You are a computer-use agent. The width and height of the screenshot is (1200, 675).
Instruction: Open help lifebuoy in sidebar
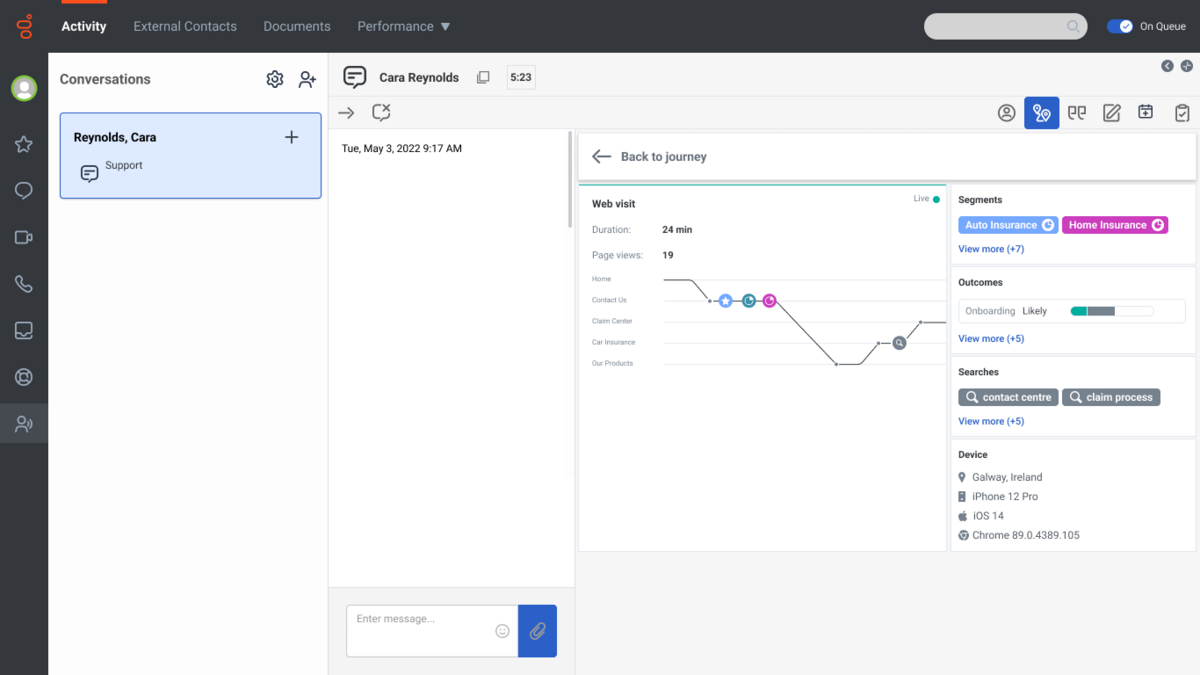tap(24, 377)
